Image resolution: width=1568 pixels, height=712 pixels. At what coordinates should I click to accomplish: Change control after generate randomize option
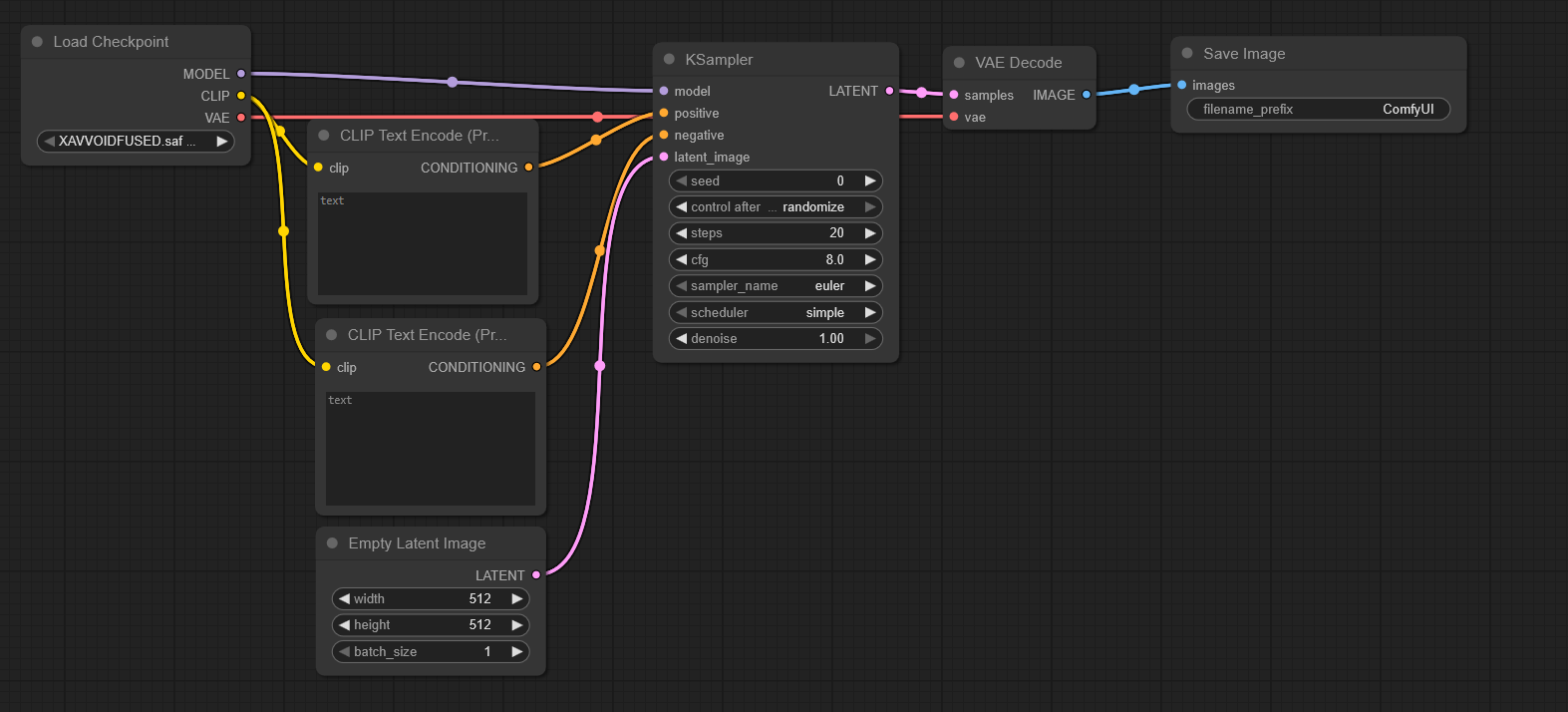click(x=775, y=207)
